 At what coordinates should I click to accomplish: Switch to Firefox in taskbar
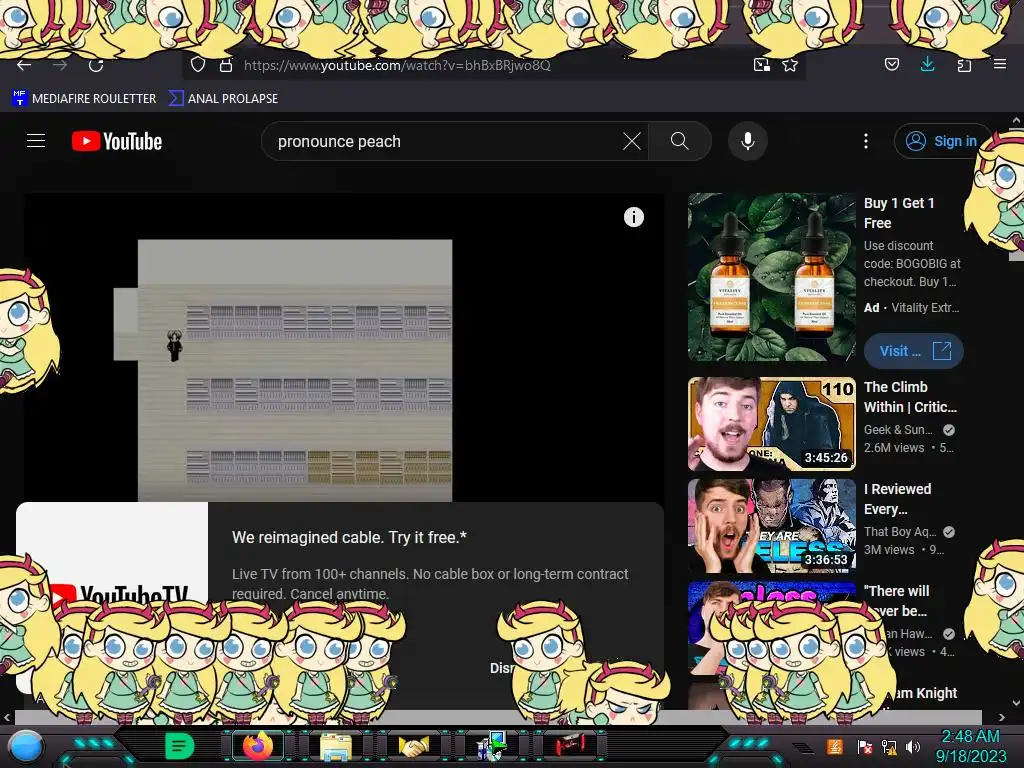coord(257,746)
